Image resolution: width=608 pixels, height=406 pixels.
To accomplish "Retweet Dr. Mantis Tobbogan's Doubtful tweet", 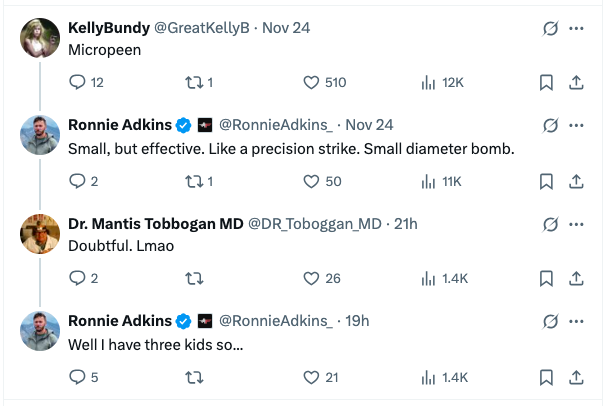I will [x=195, y=279].
